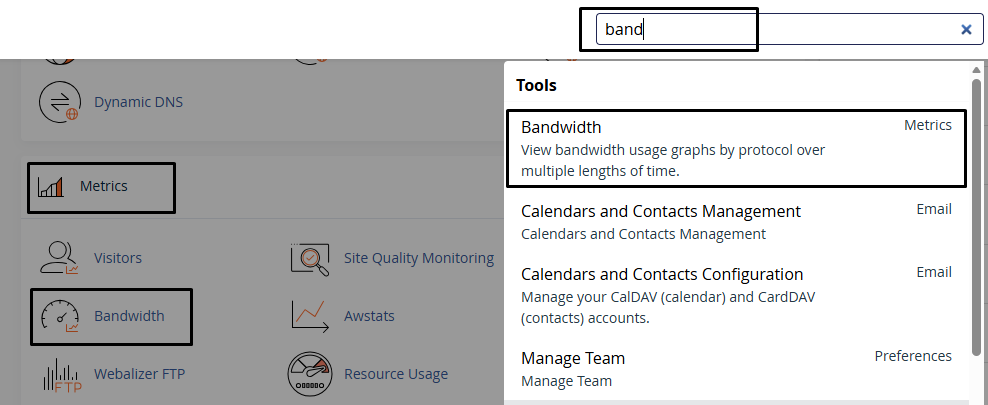Viewport: 988px width, 405px height.
Task: Open the Webalizer FTP icon
Action: coord(62,374)
